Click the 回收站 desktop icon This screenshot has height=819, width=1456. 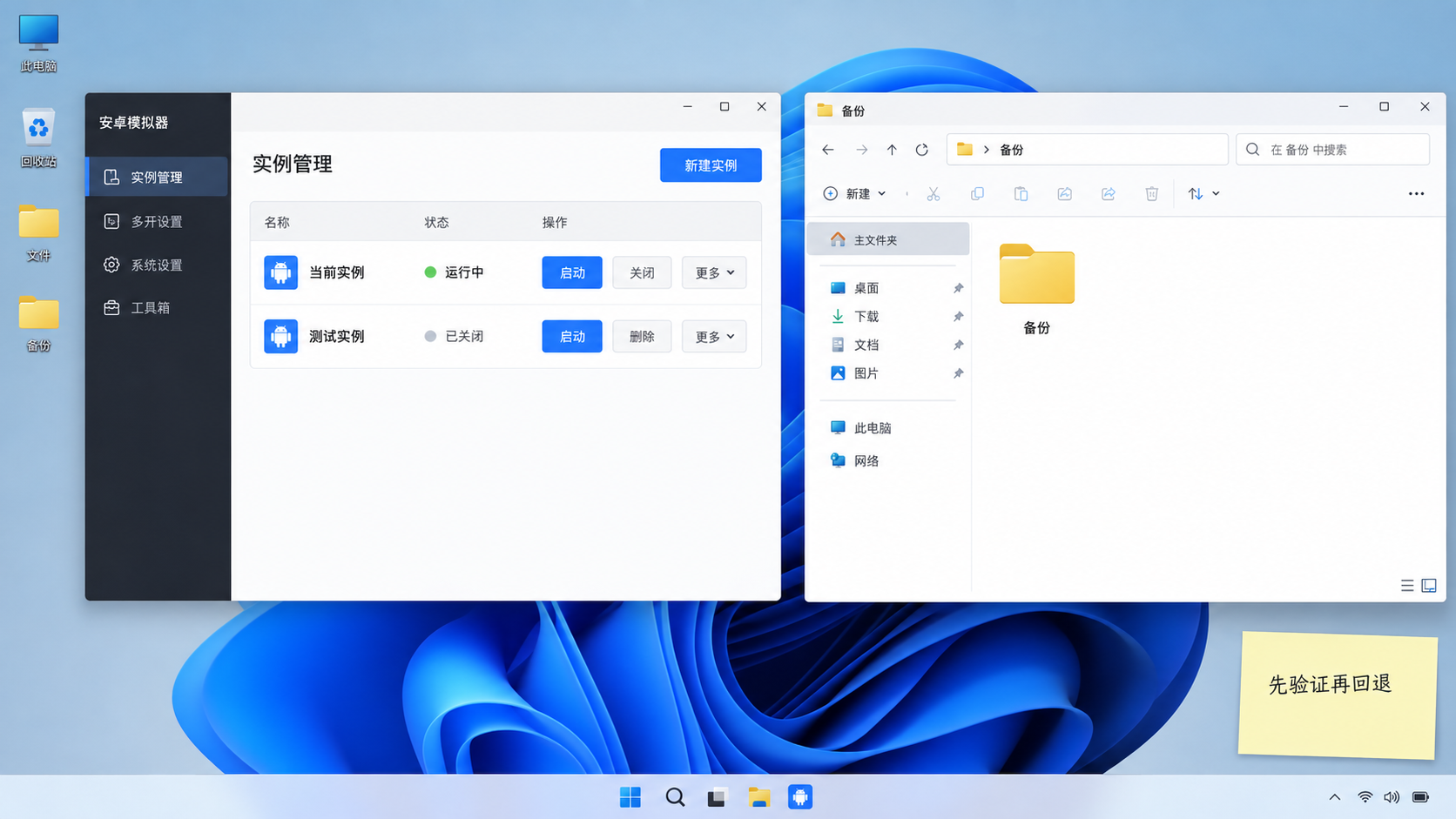pos(38,138)
